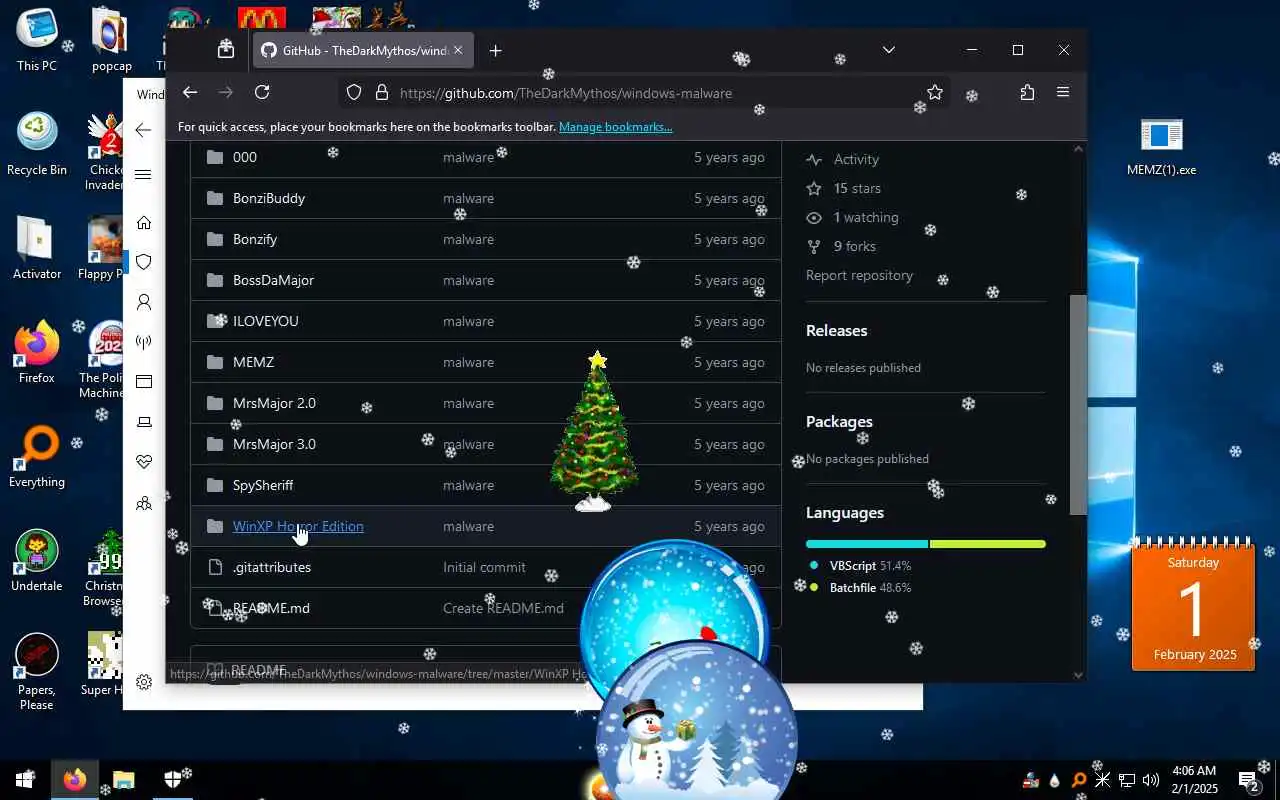This screenshot has width=1280, height=800.
Task: Close the GitHub tab
Action: coord(458,50)
